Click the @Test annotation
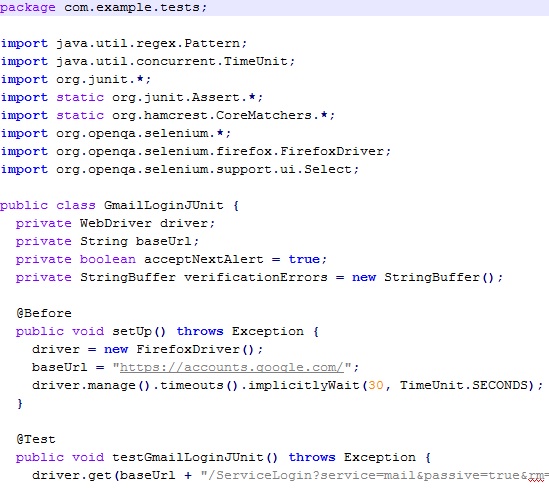 point(36,439)
